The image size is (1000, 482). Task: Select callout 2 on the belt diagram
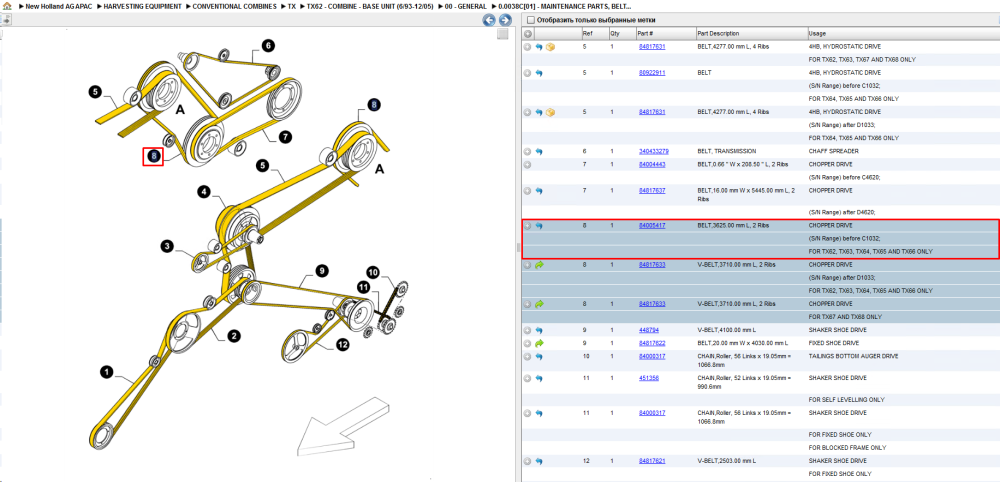233,335
